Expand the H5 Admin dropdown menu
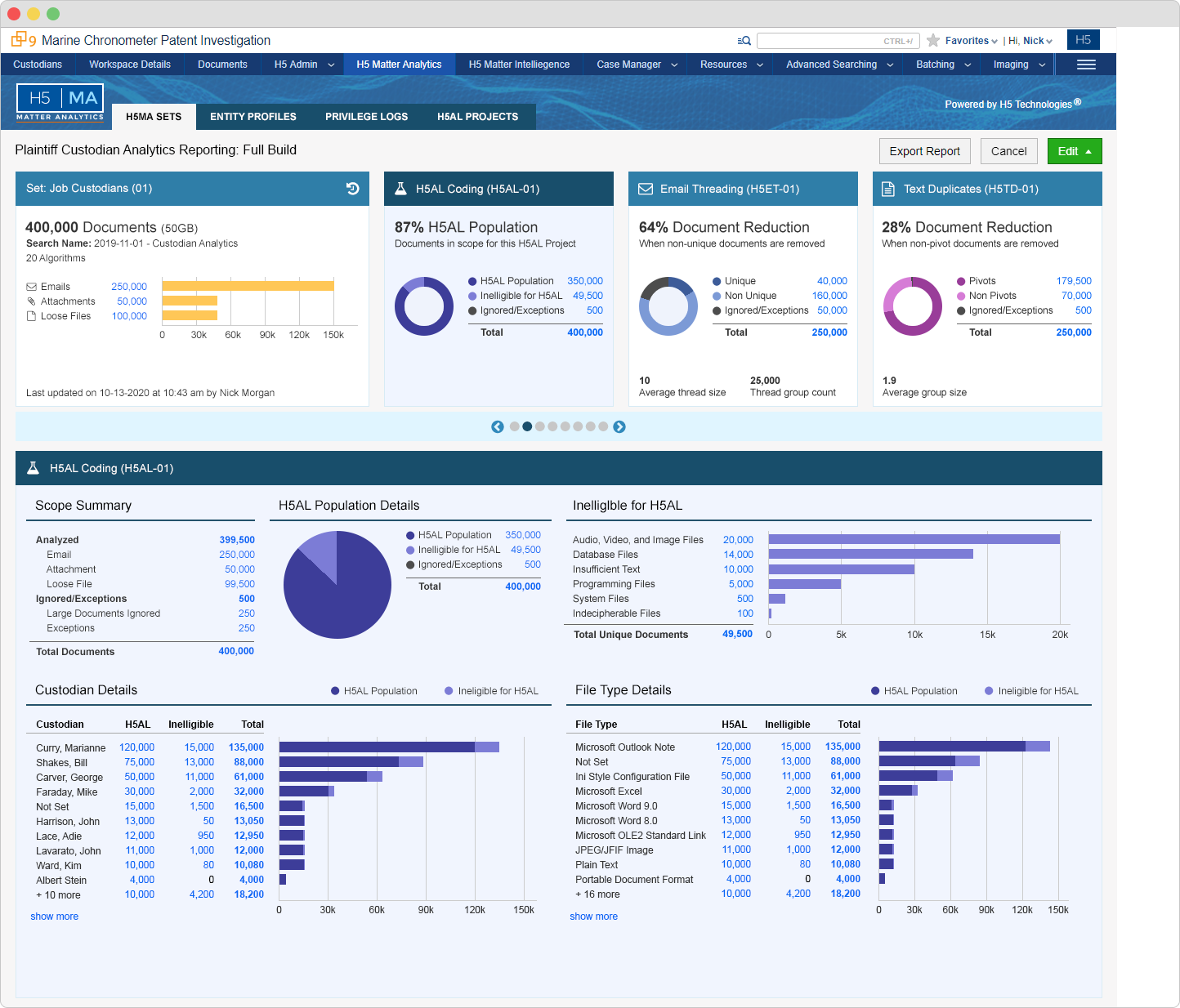Image resolution: width=1180 pixels, height=1008 pixels. 331,65
